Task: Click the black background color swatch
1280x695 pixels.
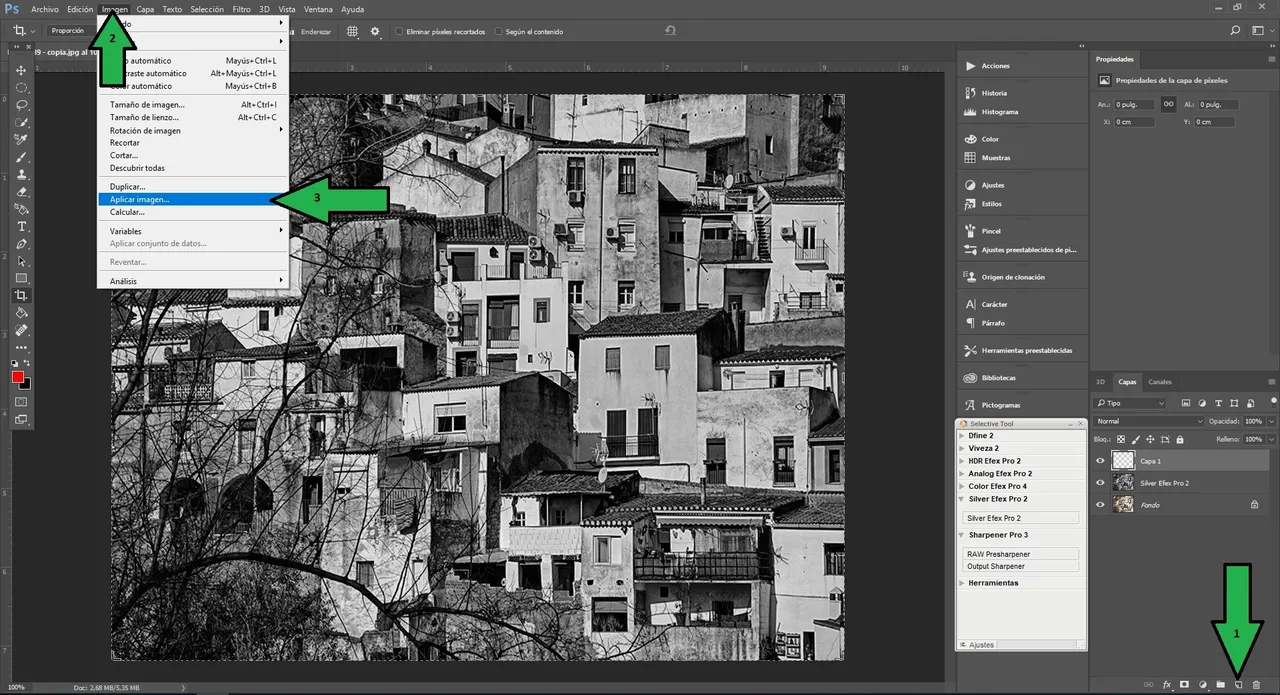Action: tap(27, 385)
